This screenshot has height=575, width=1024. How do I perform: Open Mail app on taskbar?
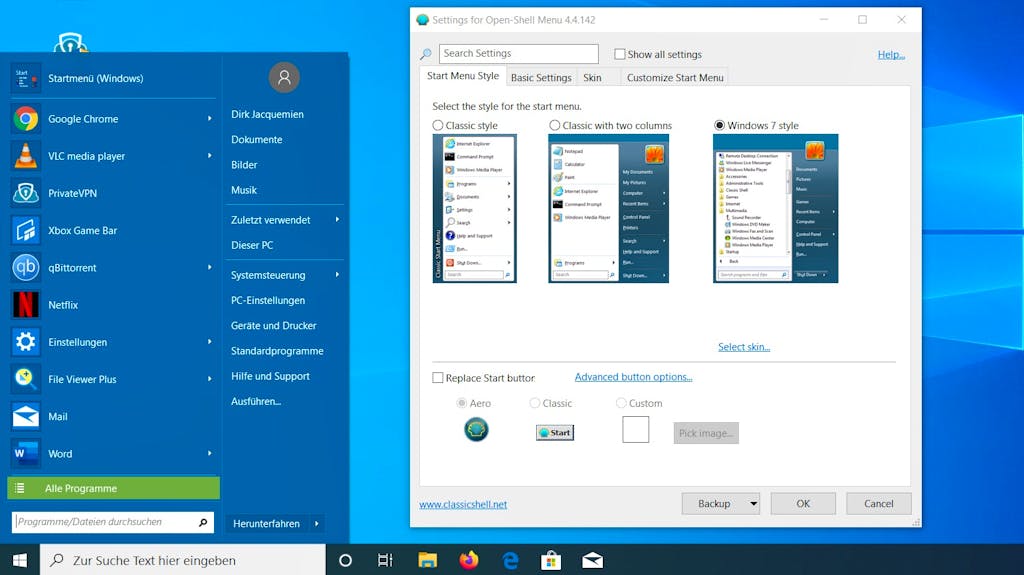click(x=592, y=560)
